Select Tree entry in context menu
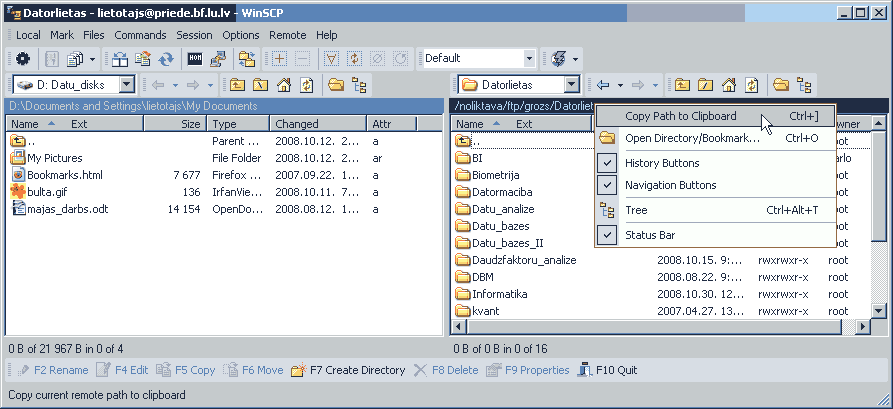 tap(716, 210)
